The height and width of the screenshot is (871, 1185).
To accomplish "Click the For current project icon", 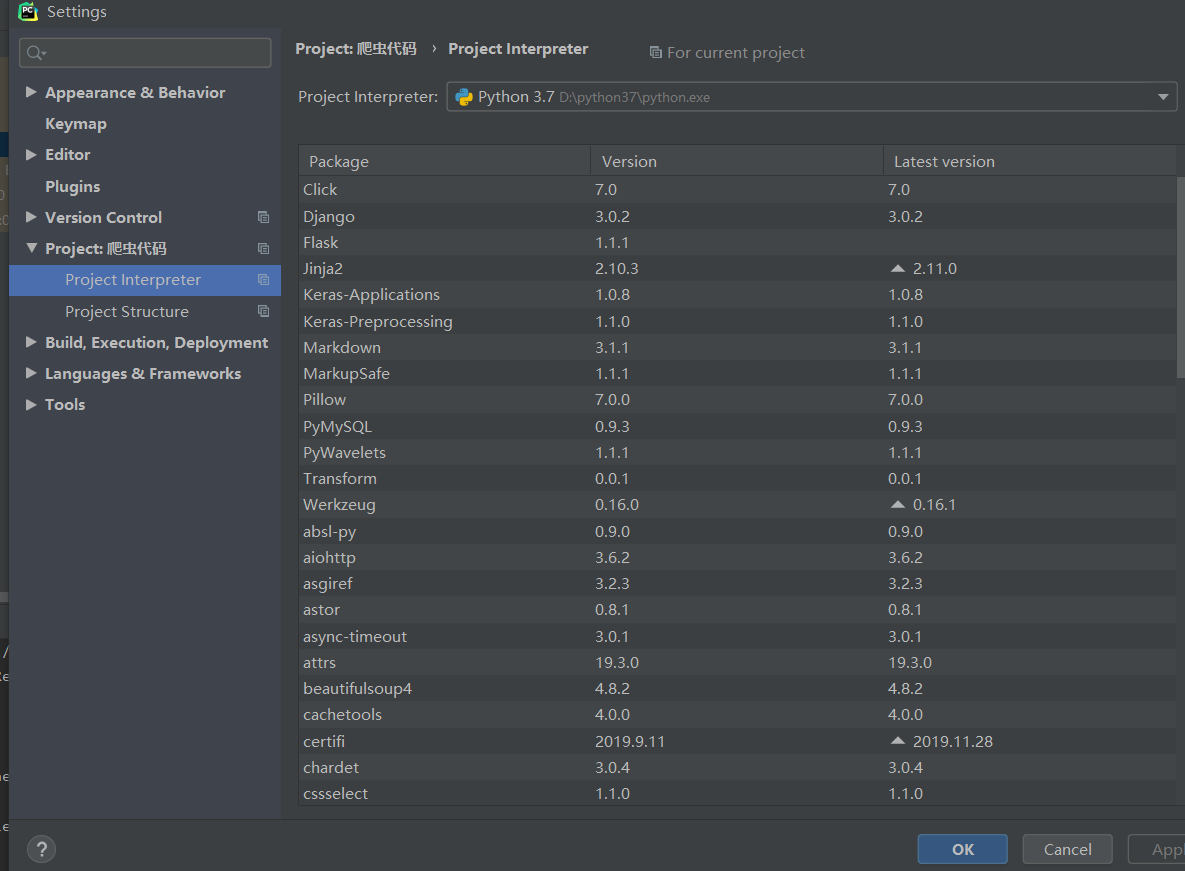I will click(655, 52).
